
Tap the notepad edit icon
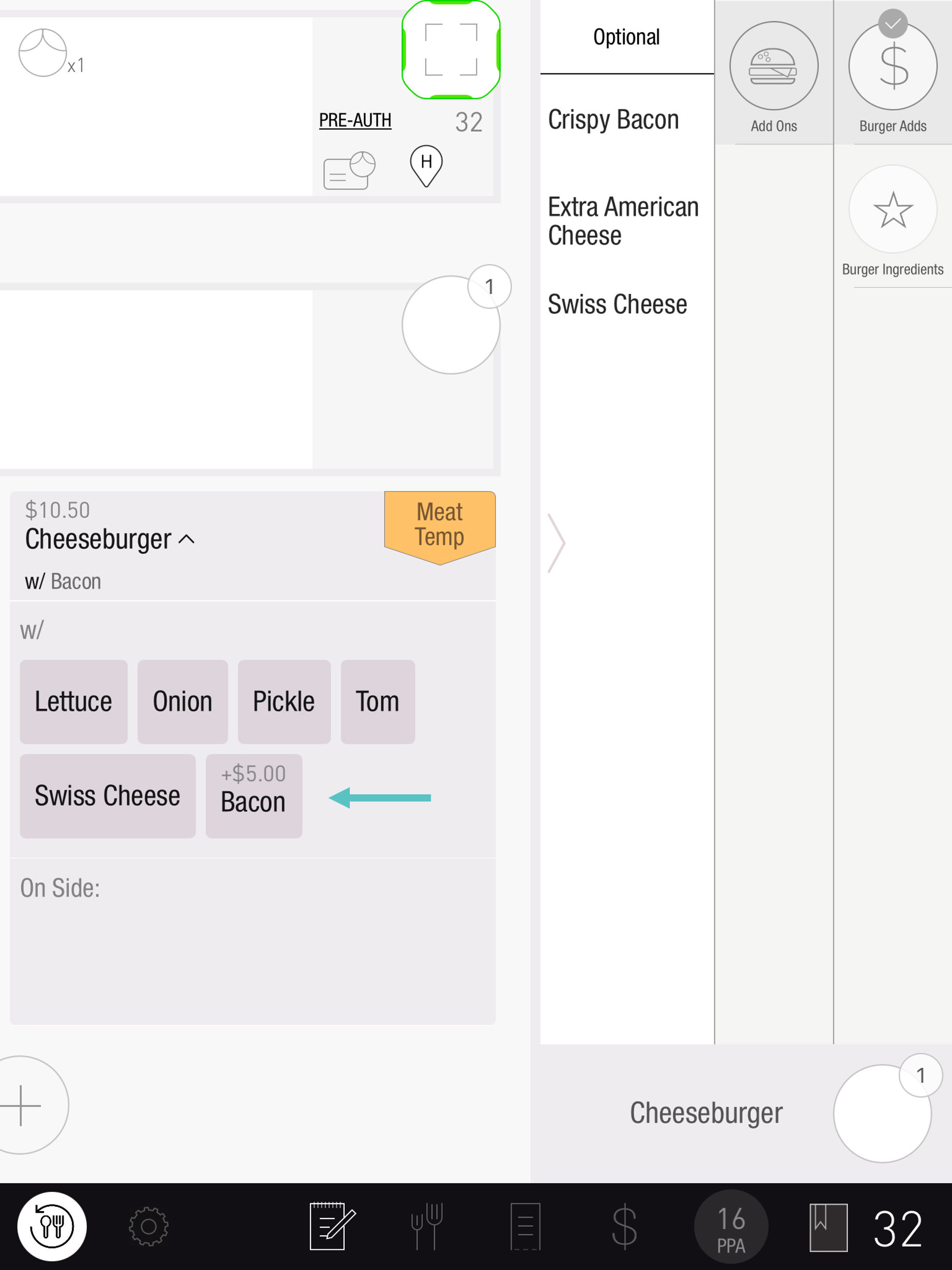point(332,1226)
